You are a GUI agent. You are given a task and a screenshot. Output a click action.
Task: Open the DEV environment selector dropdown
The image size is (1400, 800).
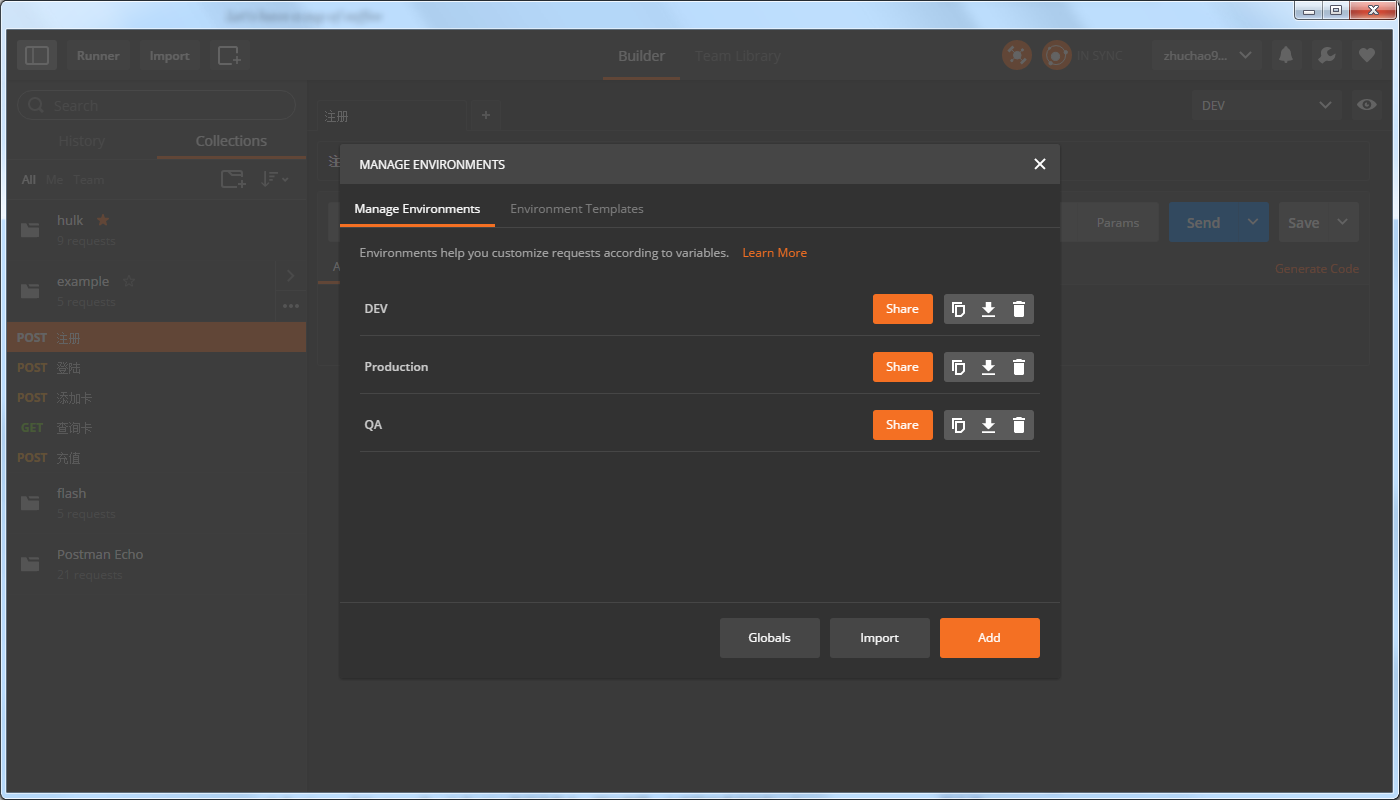point(1266,105)
